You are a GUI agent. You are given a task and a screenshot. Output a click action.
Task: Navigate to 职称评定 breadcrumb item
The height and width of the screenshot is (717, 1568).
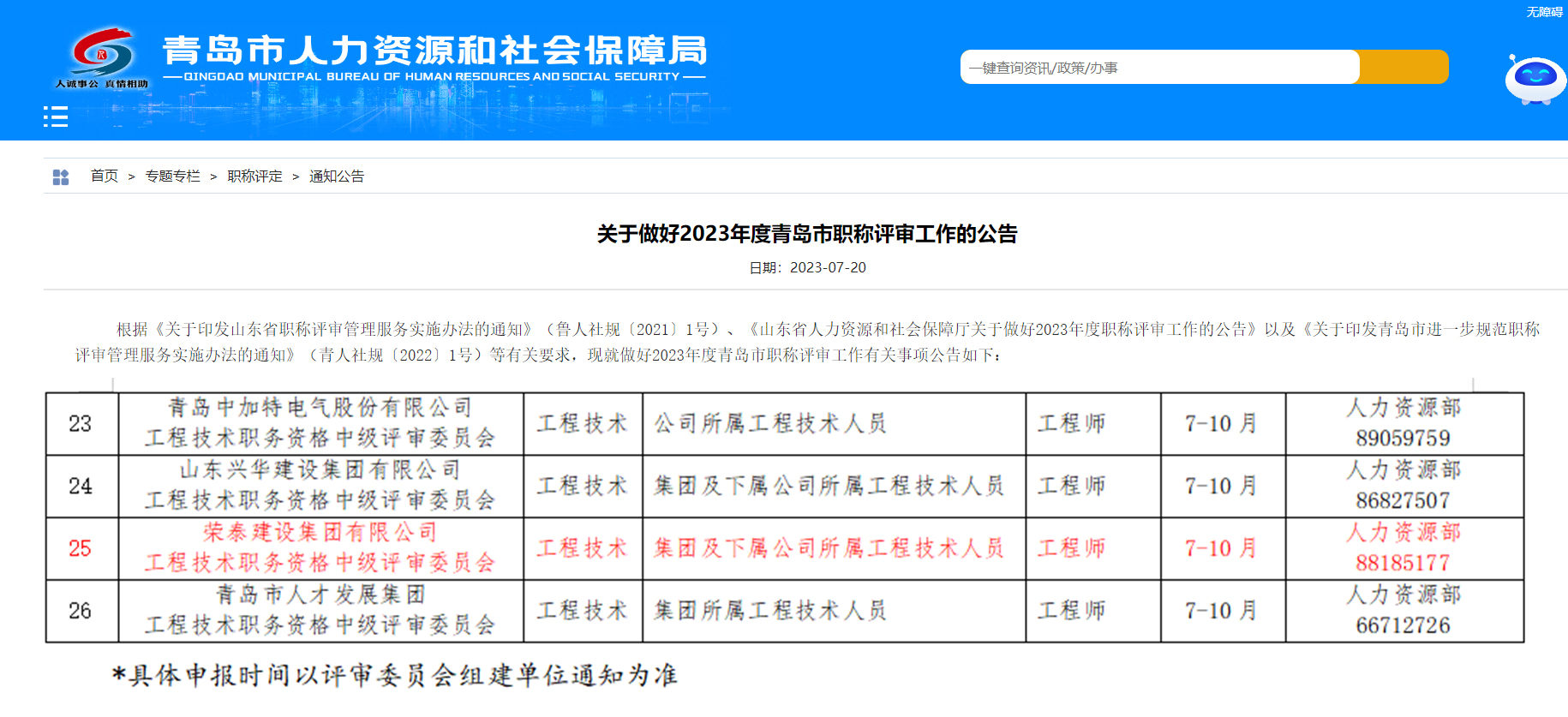(254, 176)
